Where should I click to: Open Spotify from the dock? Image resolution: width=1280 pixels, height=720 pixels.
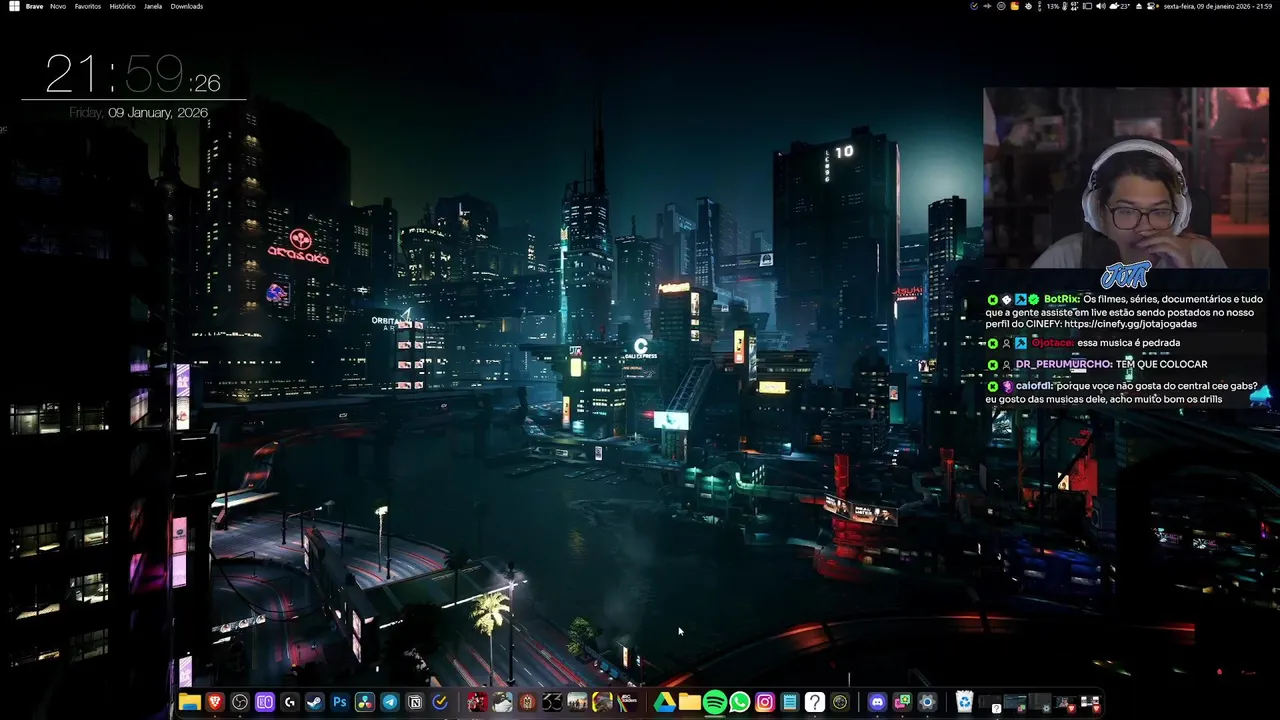(x=715, y=702)
